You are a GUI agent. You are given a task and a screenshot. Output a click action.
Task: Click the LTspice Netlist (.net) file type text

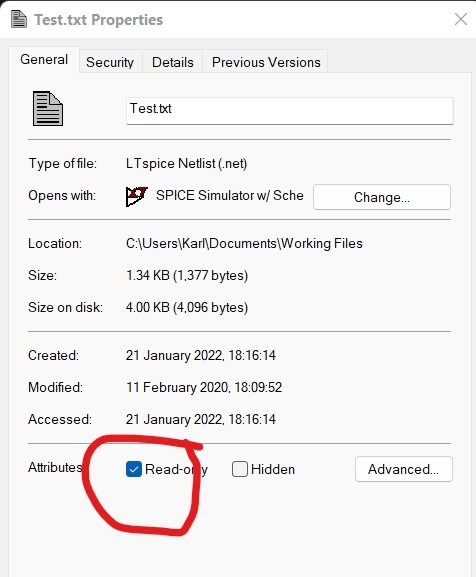[187, 163]
